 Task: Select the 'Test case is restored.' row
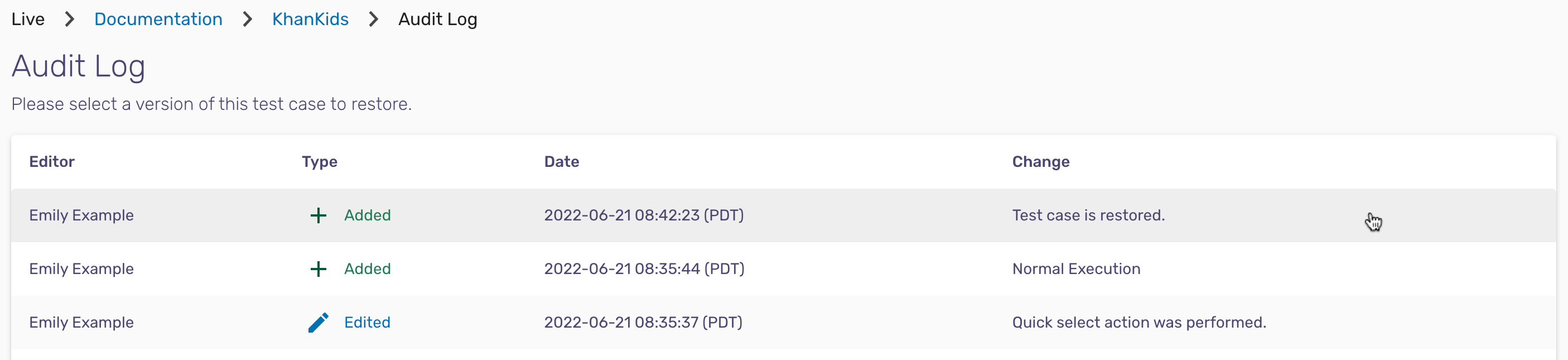(x=783, y=215)
